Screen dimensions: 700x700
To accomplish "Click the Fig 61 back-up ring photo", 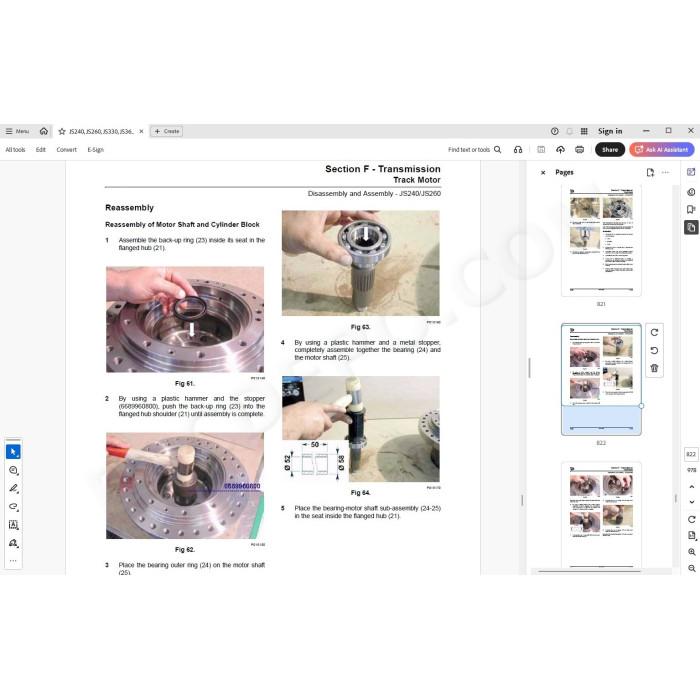I will (185, 320).
